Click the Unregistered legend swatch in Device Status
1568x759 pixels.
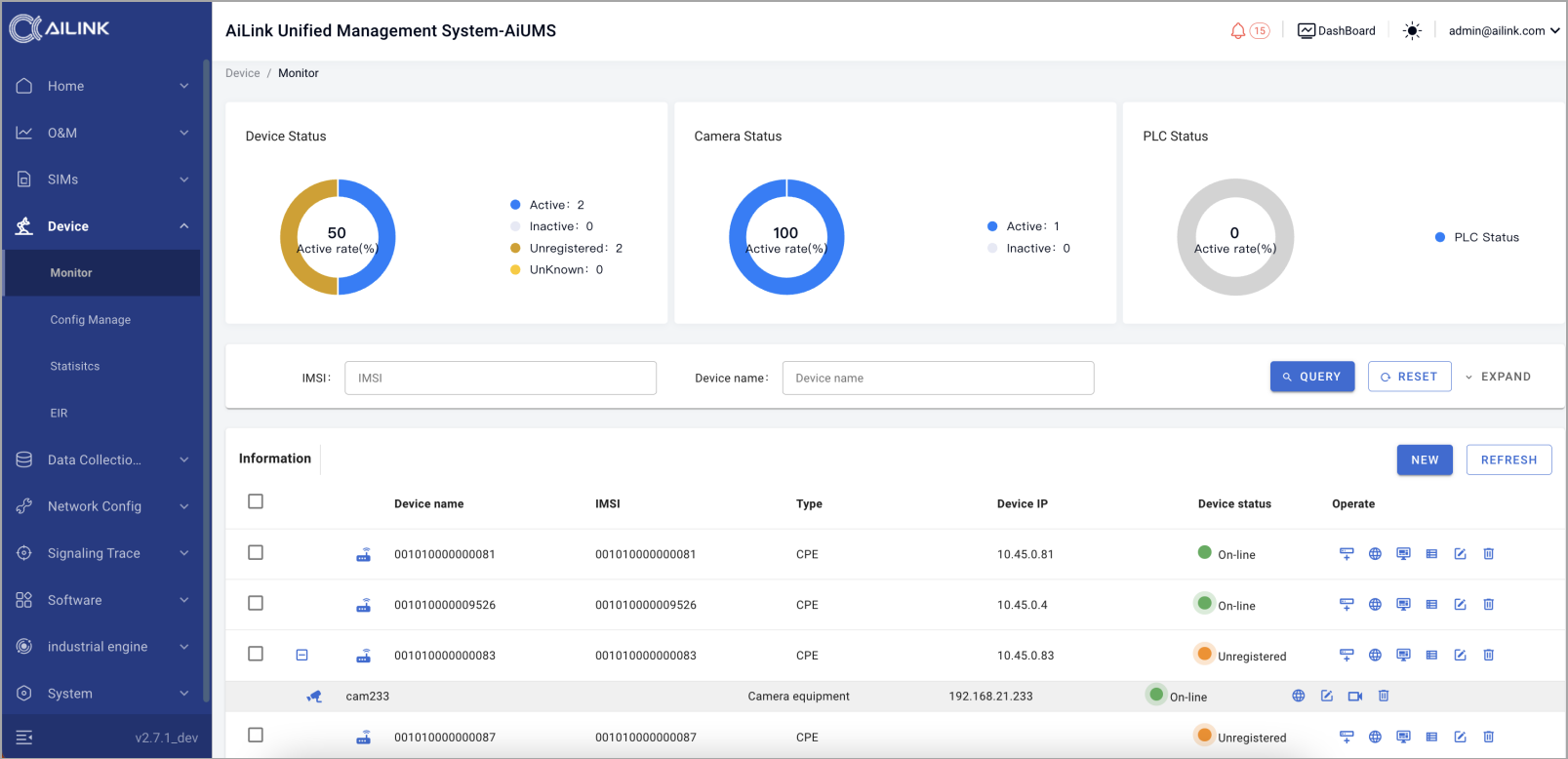[x=515, y=249]
